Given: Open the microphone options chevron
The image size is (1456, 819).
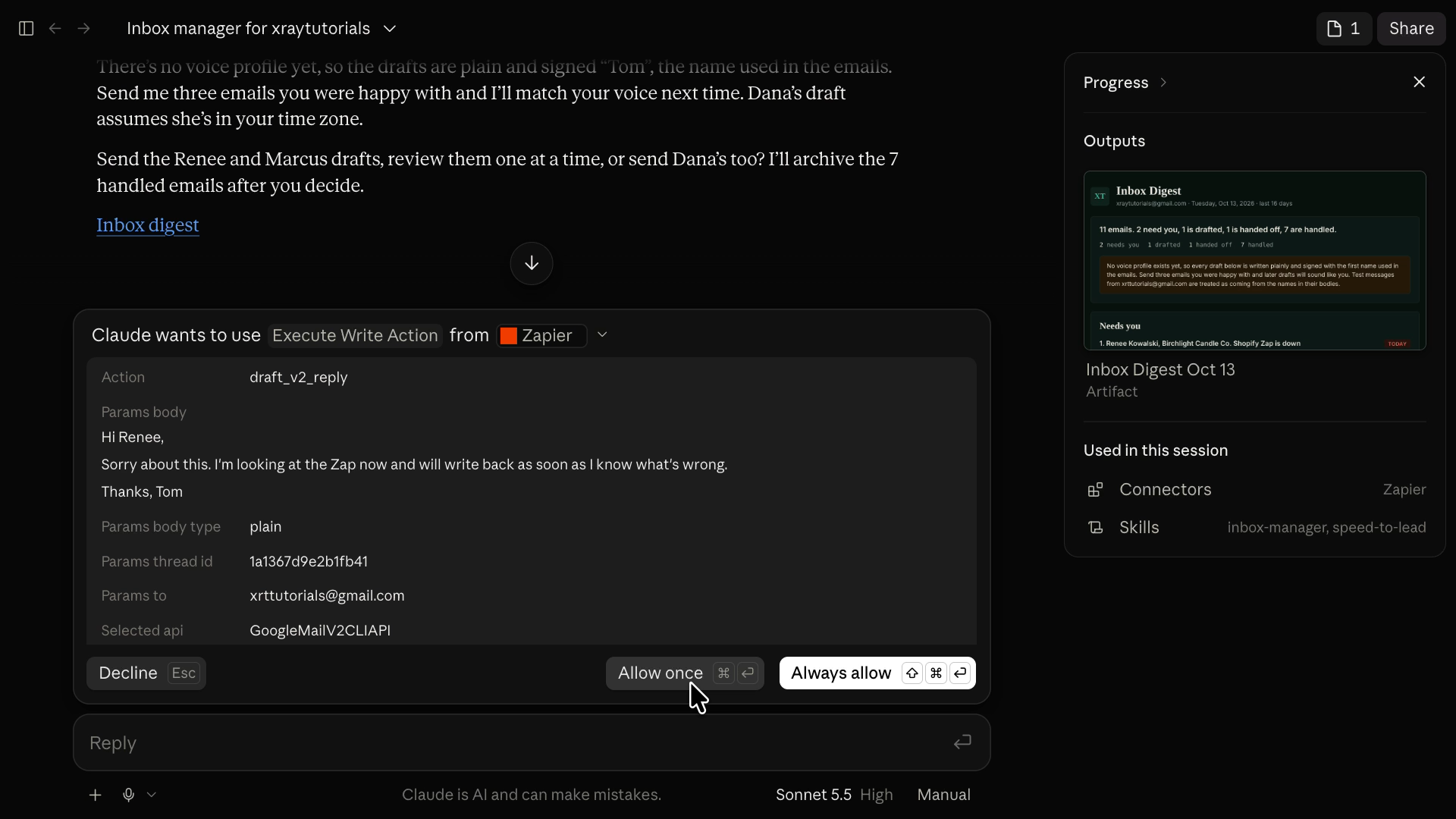Looking at the screenshot, I should point(152,795).
